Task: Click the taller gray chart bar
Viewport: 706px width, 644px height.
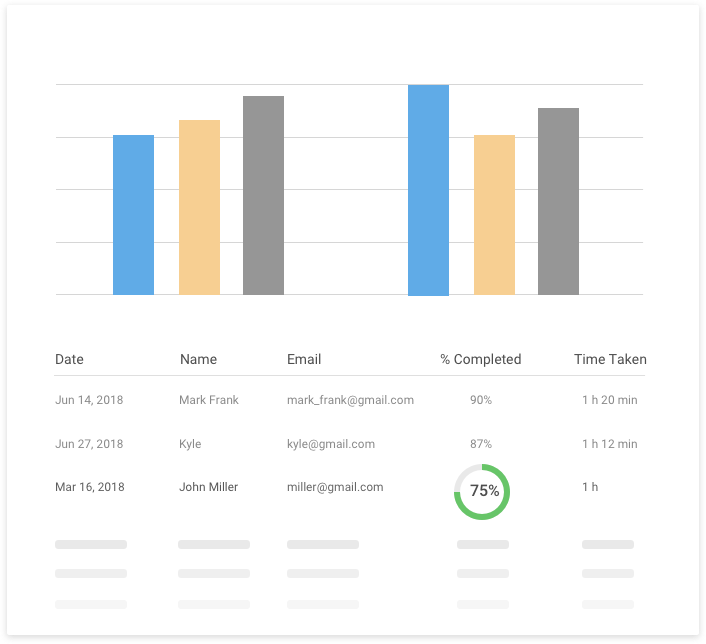Action: click(263, 195)
